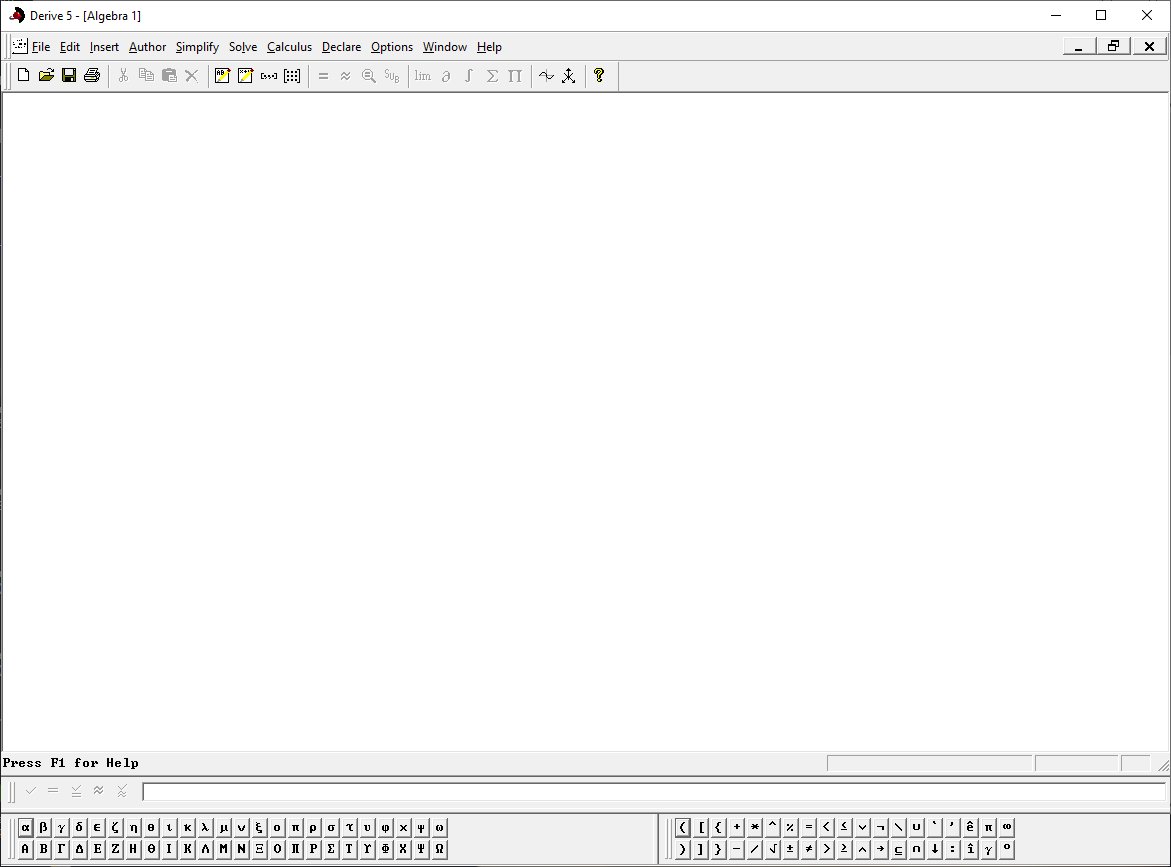
Task: Click the question mark Help icon
Action: [x=599, y=75]
